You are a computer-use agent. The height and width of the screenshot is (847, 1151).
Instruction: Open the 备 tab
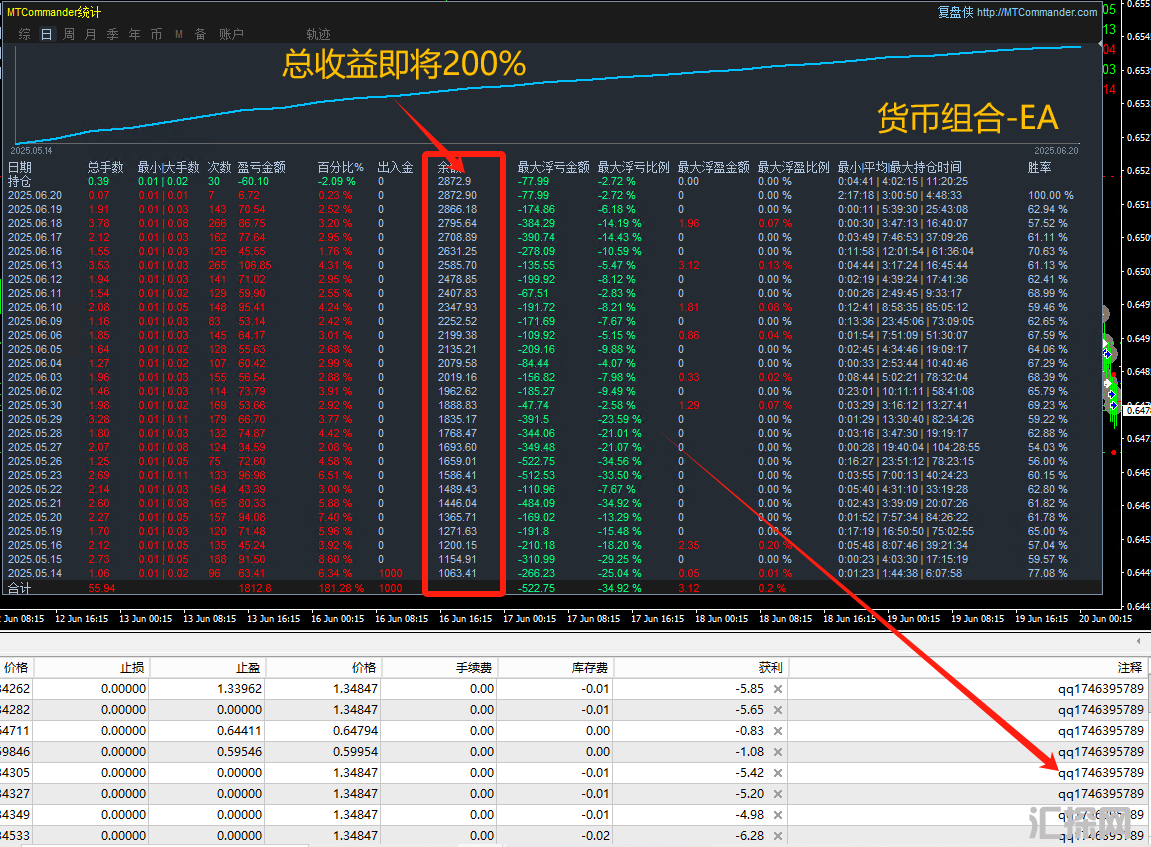point(200,34)
